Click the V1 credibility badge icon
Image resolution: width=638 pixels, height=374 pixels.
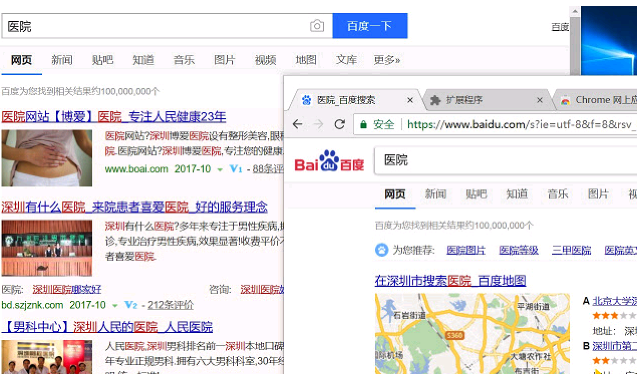tap(236, 168)
